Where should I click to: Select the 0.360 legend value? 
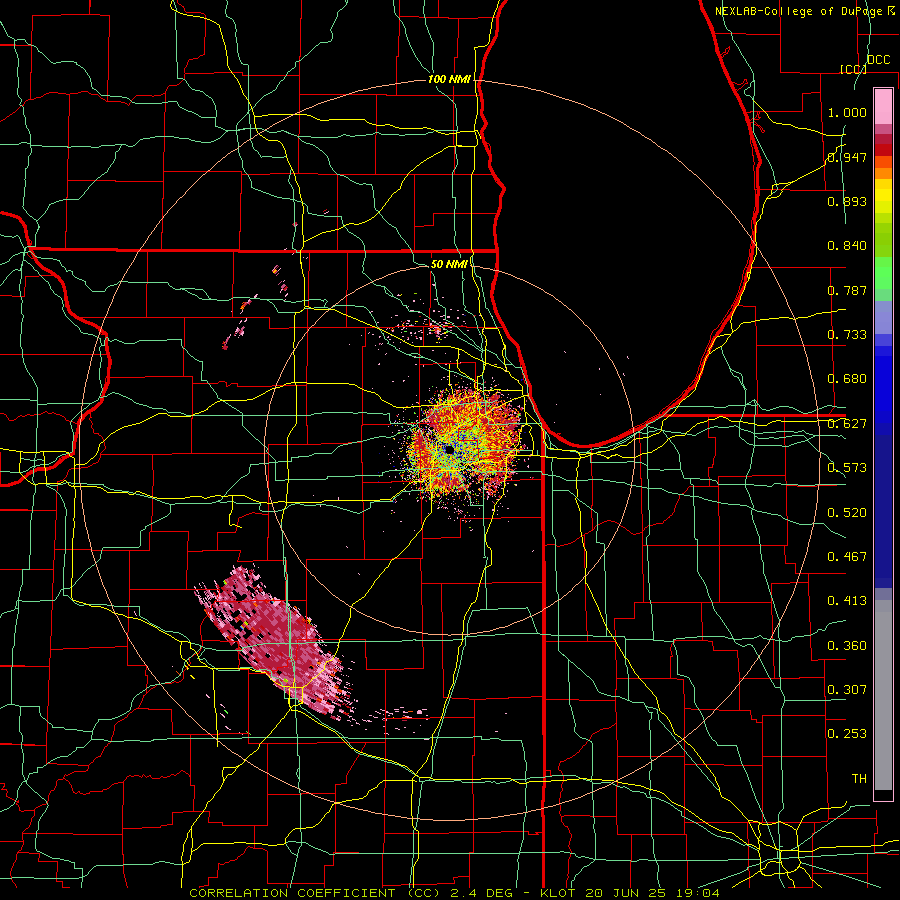847,646
